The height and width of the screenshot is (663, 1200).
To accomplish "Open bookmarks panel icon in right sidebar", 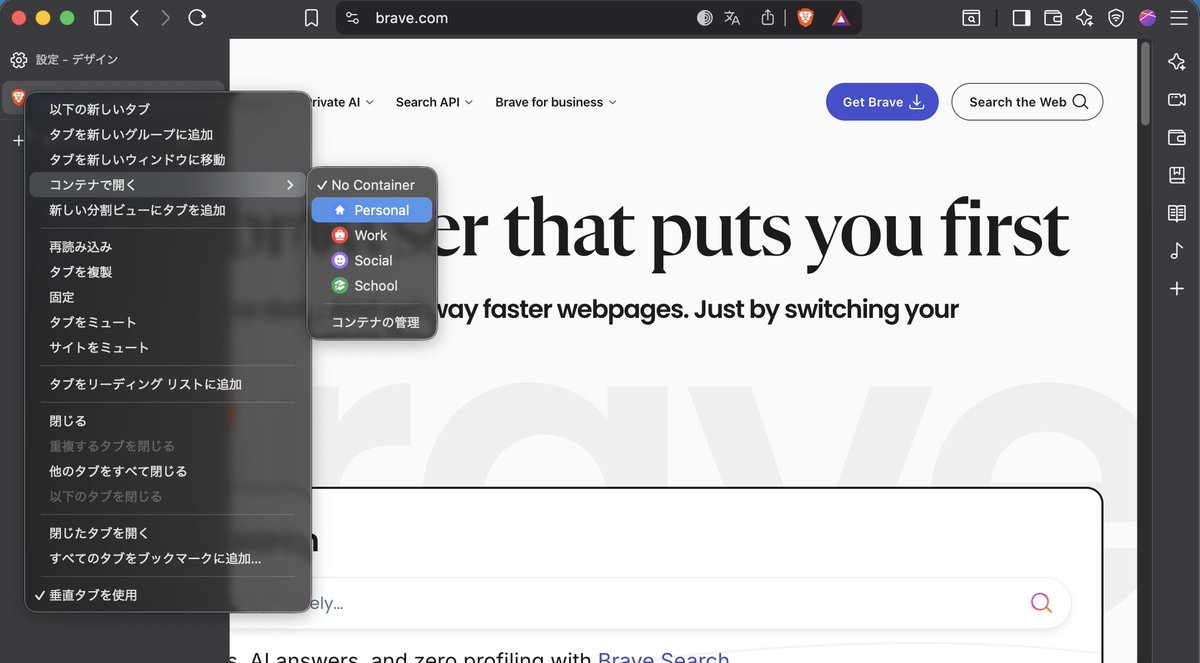I will (1177, 176).
